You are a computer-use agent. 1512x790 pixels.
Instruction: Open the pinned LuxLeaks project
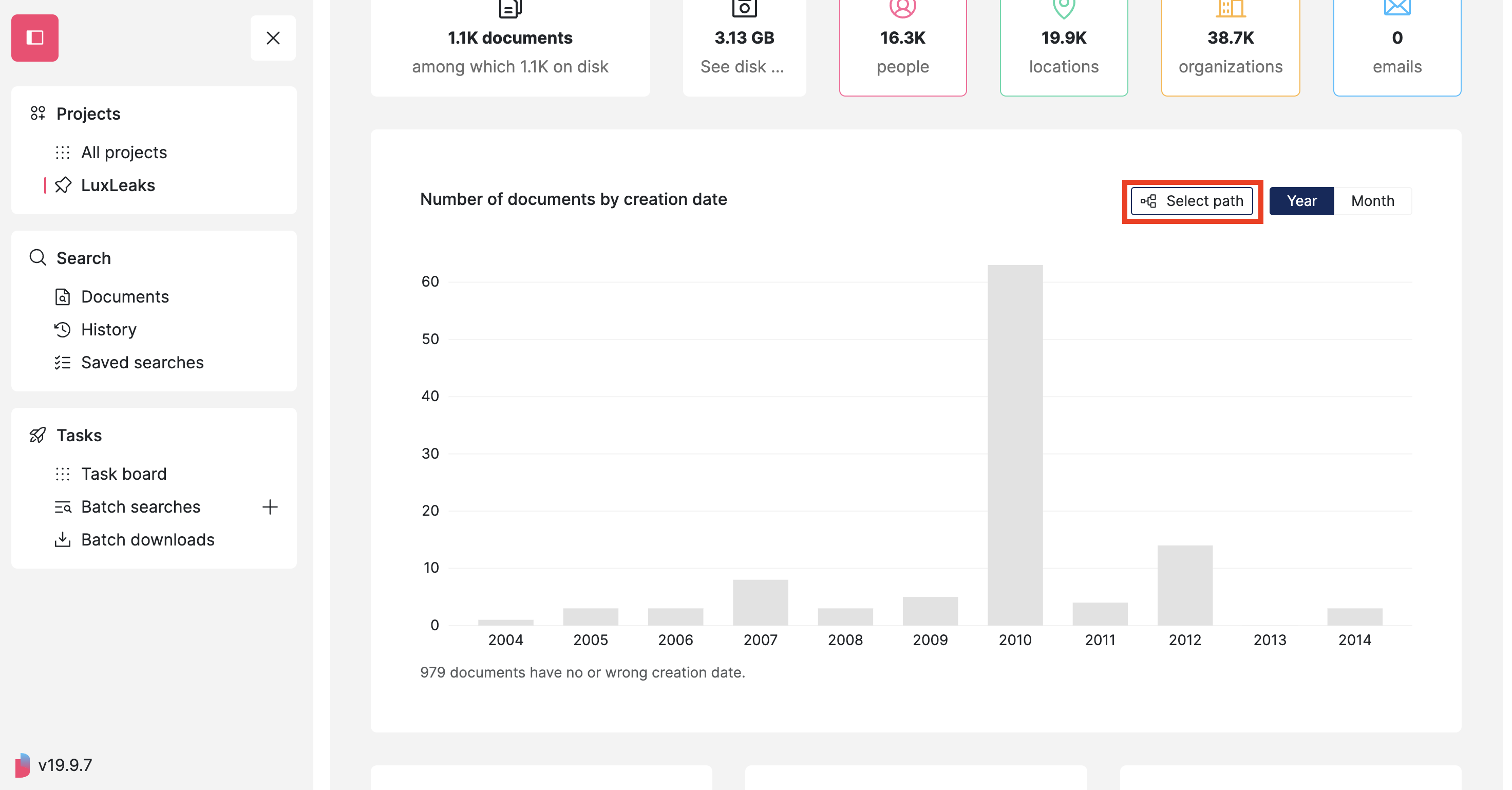pyautogui.click(x=118, y=185)
